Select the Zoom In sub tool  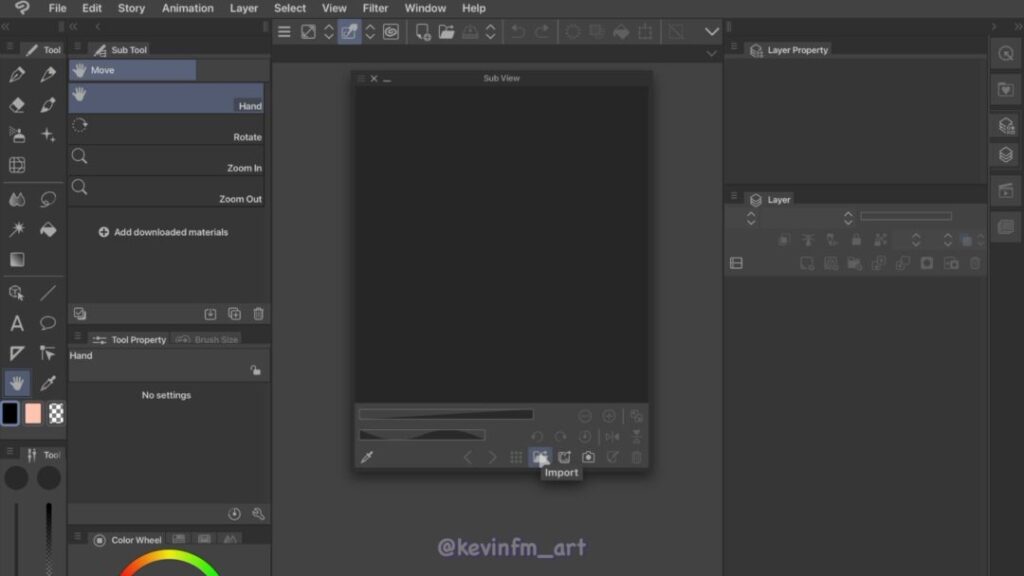click(x=166, y=160)
